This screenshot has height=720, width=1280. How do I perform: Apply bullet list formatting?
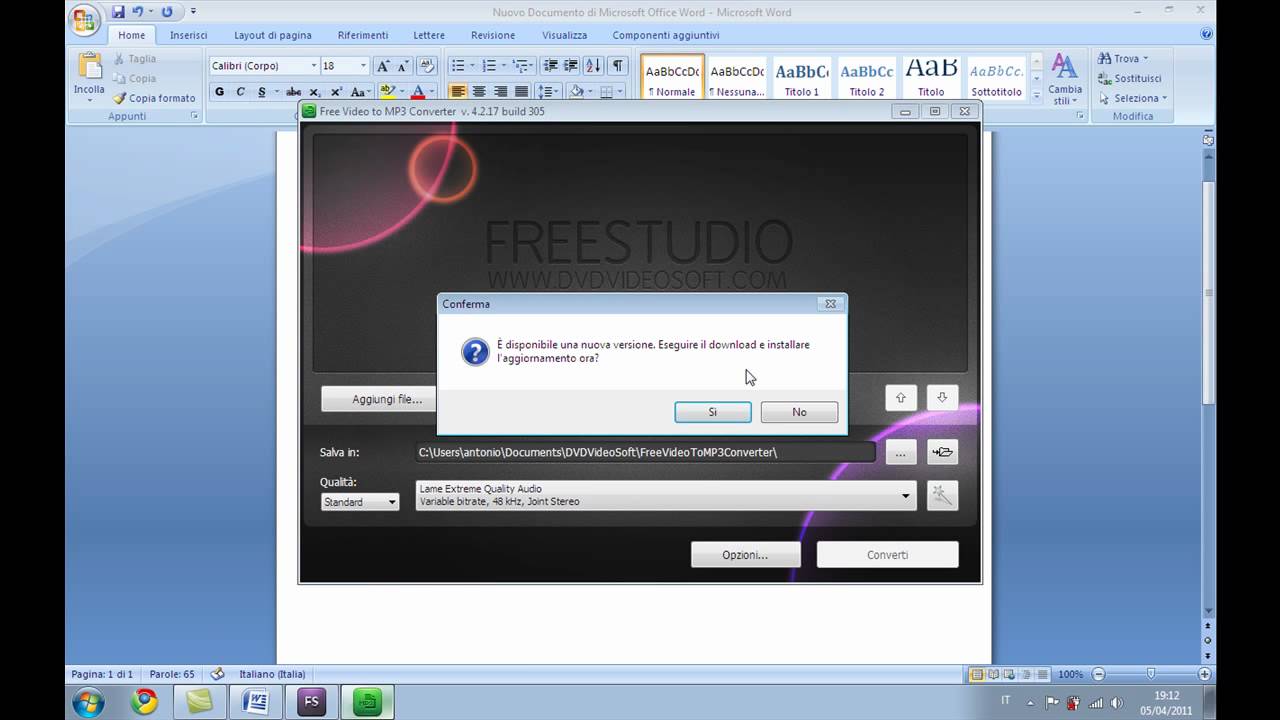457,66
